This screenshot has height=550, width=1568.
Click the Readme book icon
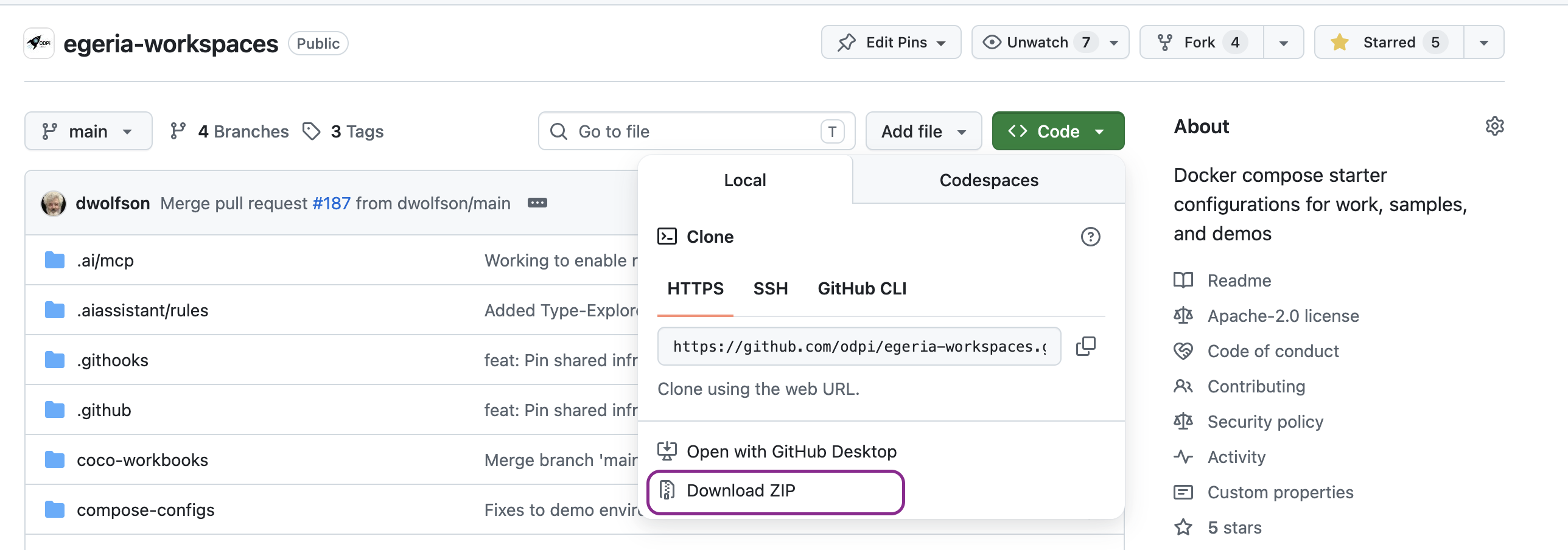(1183, 280)
